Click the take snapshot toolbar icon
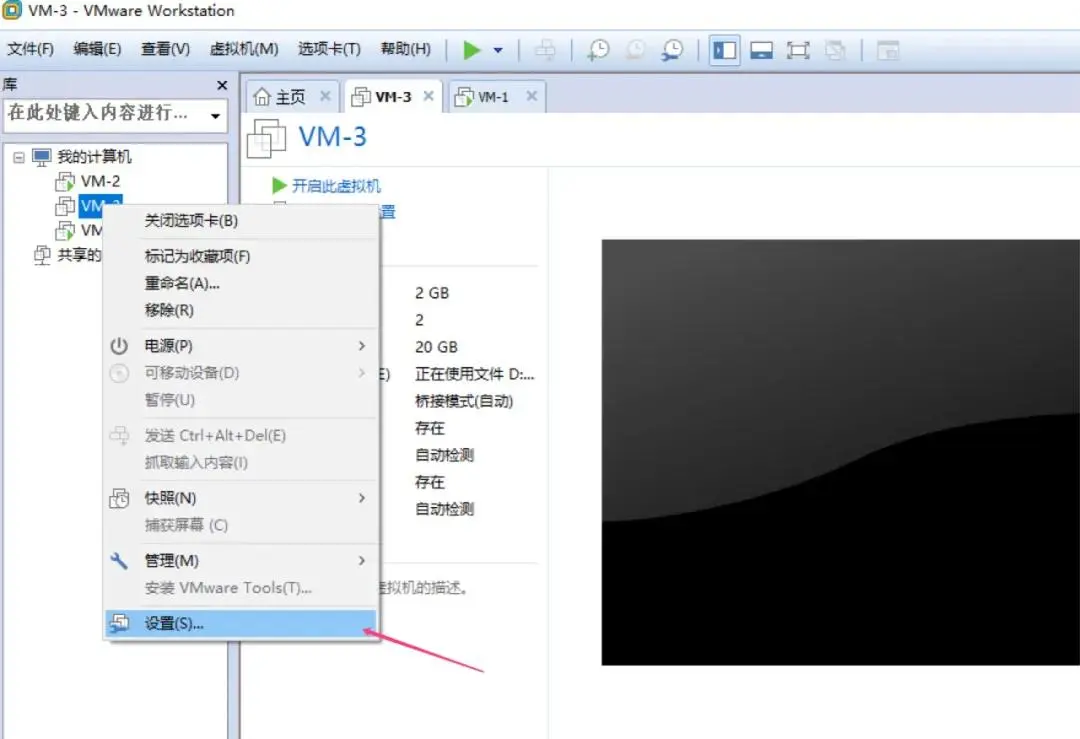The width and height of the screenshot is (1080, 739). 598,50
